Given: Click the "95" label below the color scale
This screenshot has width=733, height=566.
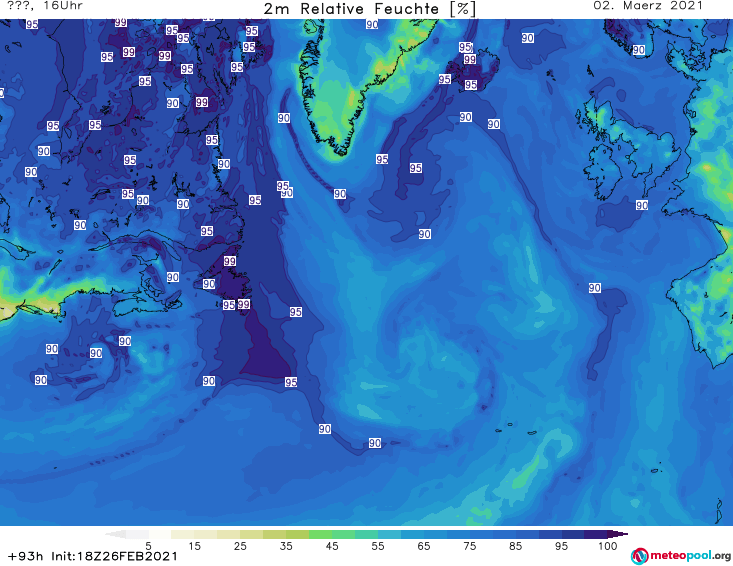Looking at the screenshot, I should click(561, 546).
